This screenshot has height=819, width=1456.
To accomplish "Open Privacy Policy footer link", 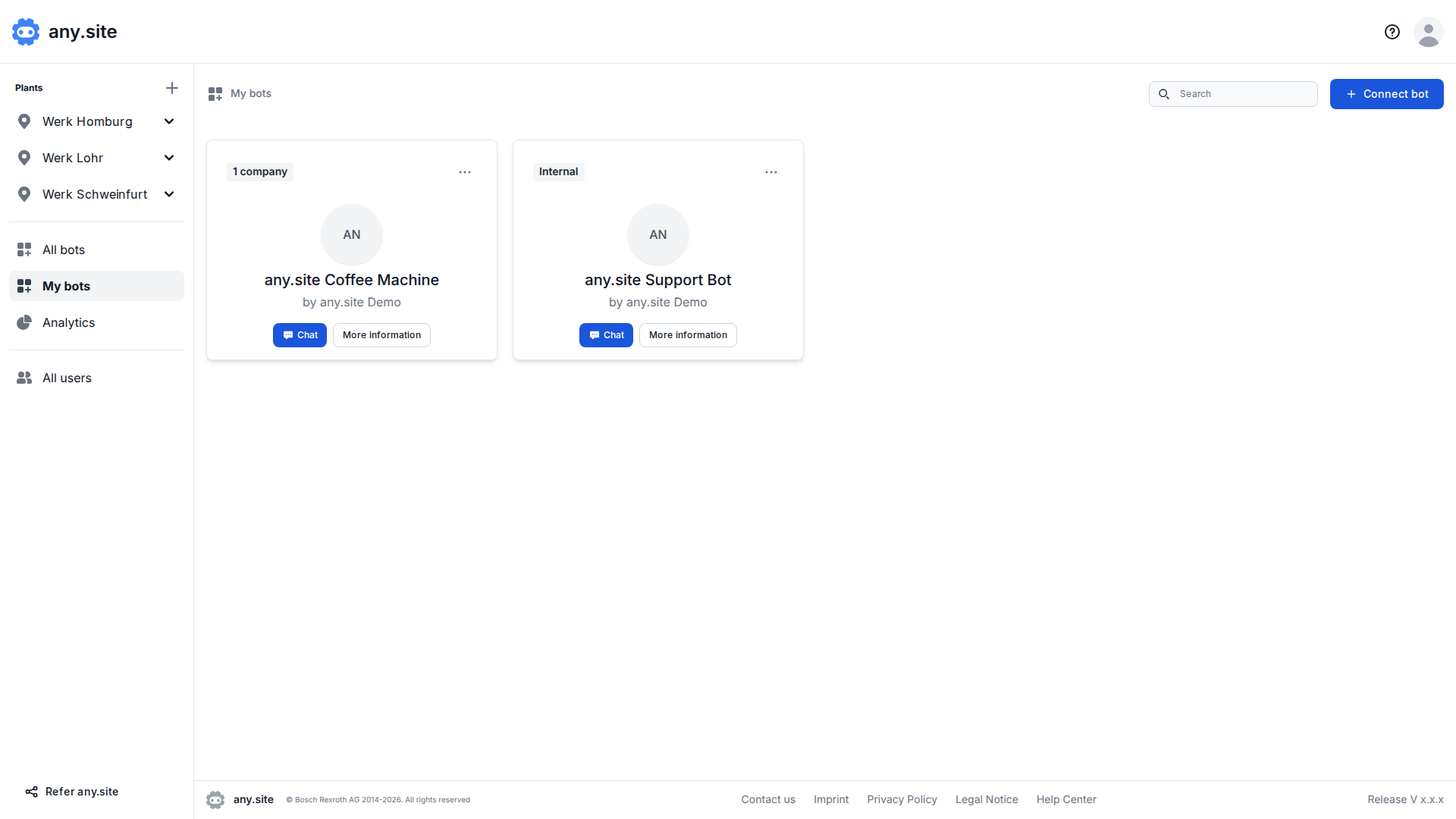I will 902,799.
